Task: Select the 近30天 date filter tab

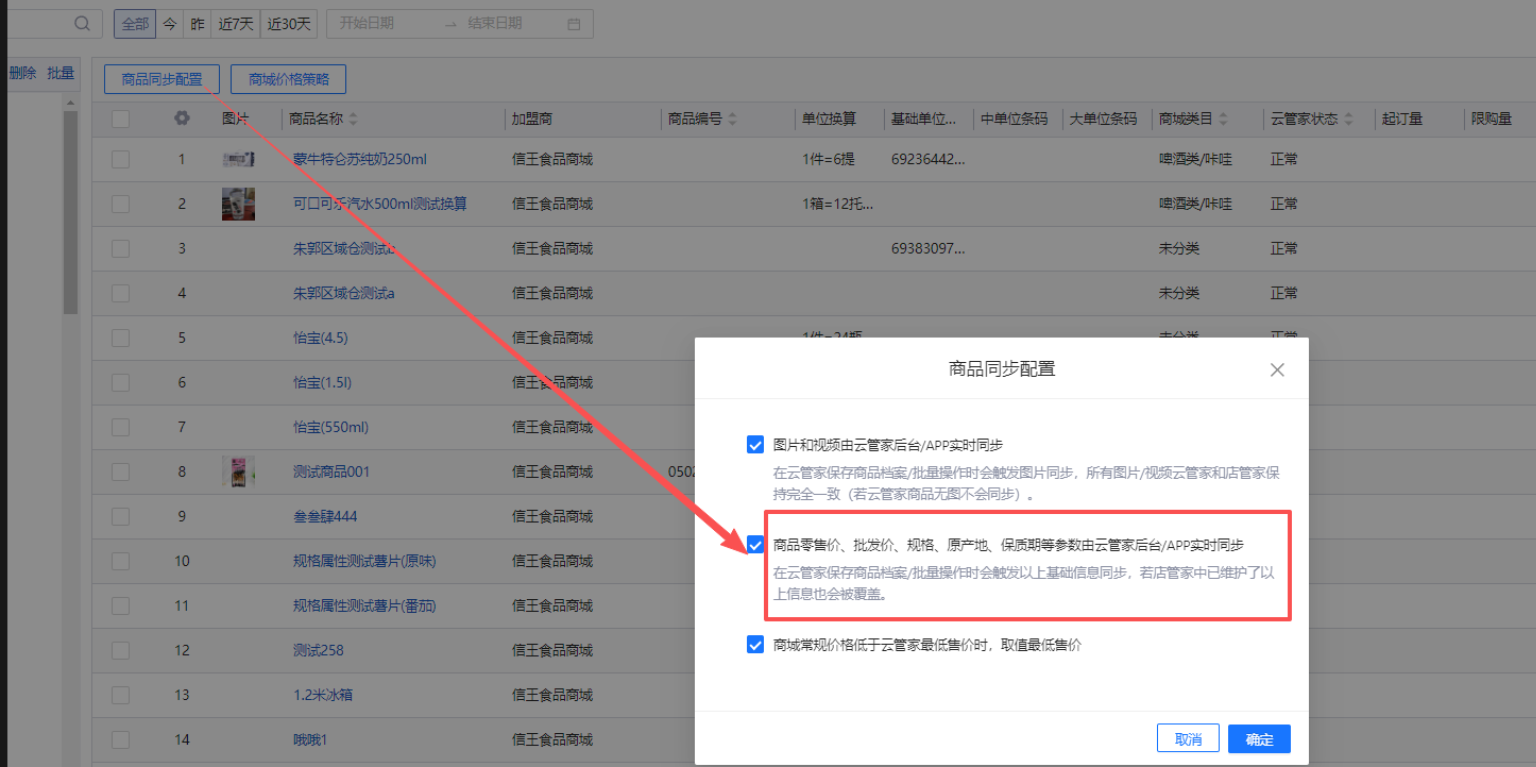Action: 289,24
